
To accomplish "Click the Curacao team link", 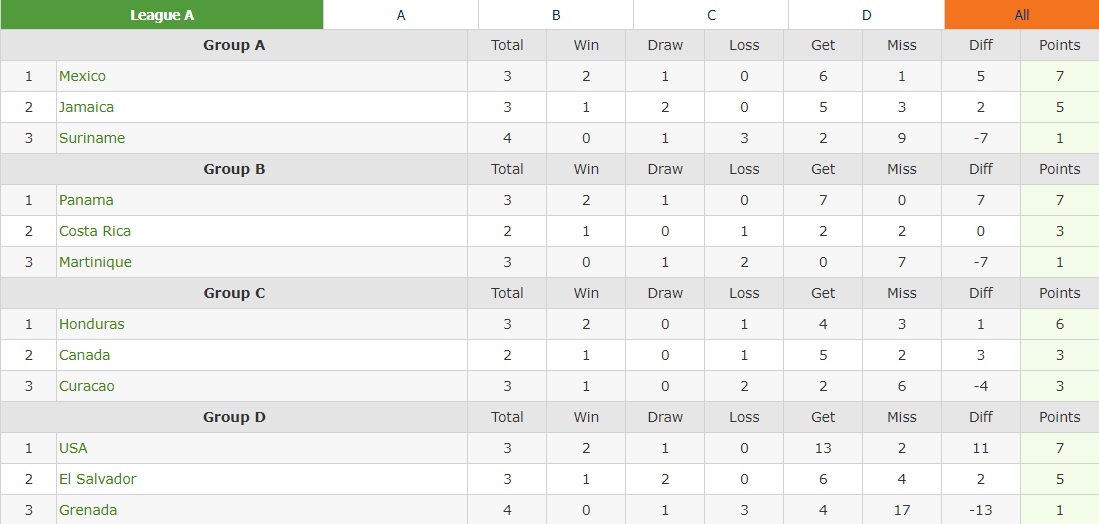I will (x=87, y=386).
